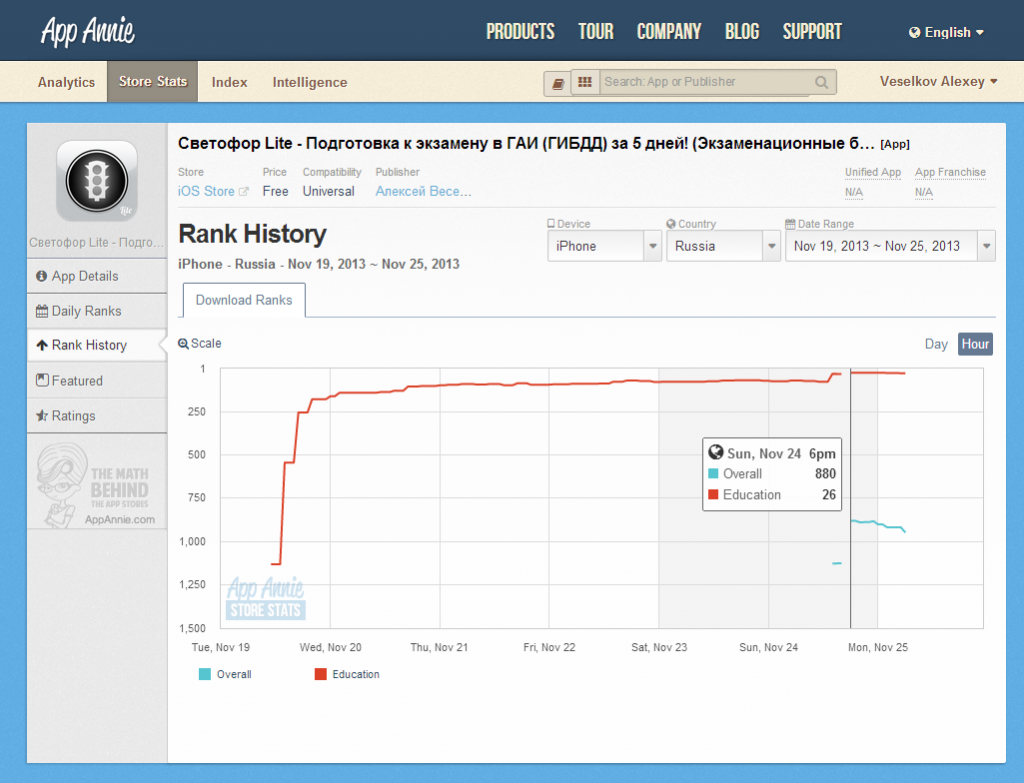1024x783 pixels.
Task: Click The Math Behind AppAnnie banner
Action: (97, 487)
